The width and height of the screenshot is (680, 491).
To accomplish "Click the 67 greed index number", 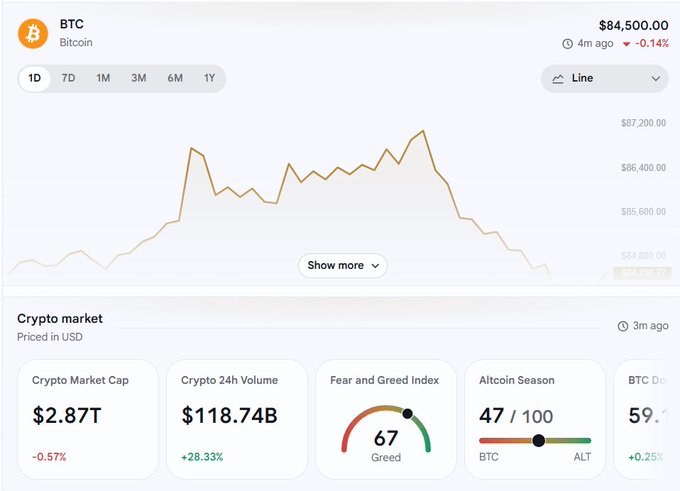I will (386, 438).
